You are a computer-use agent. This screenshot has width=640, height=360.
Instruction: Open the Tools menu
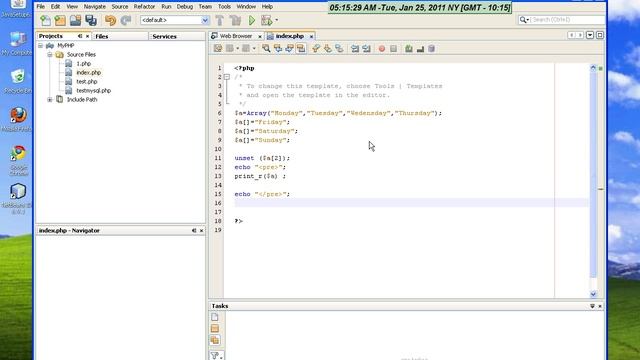coord(224,7)
